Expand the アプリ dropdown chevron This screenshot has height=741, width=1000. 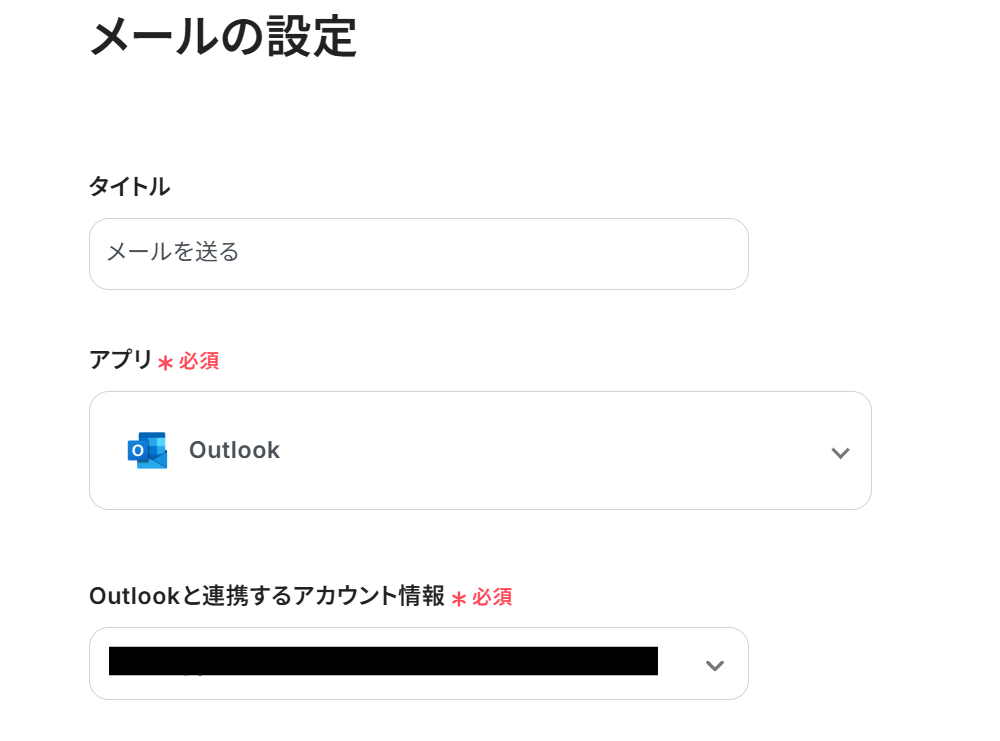(840, 453)
